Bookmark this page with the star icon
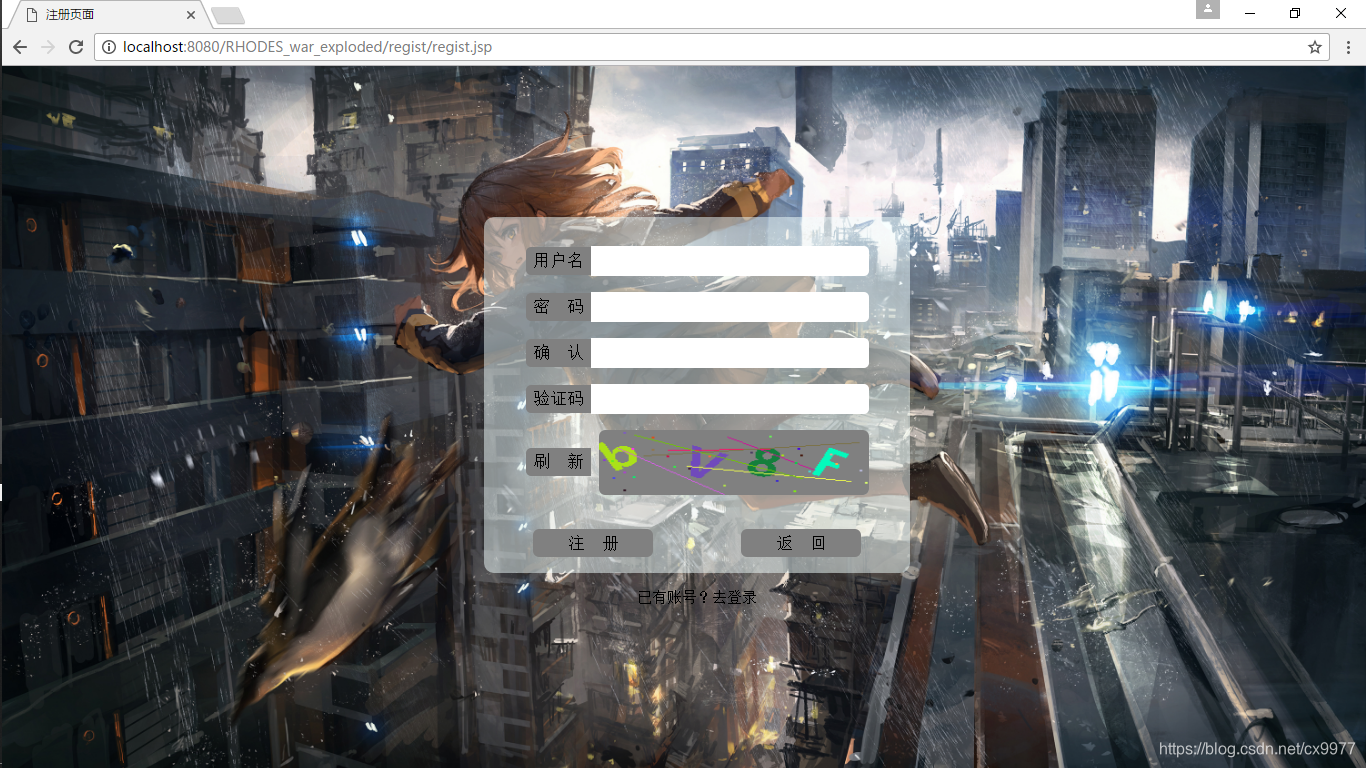 (x=1315, y=47)
